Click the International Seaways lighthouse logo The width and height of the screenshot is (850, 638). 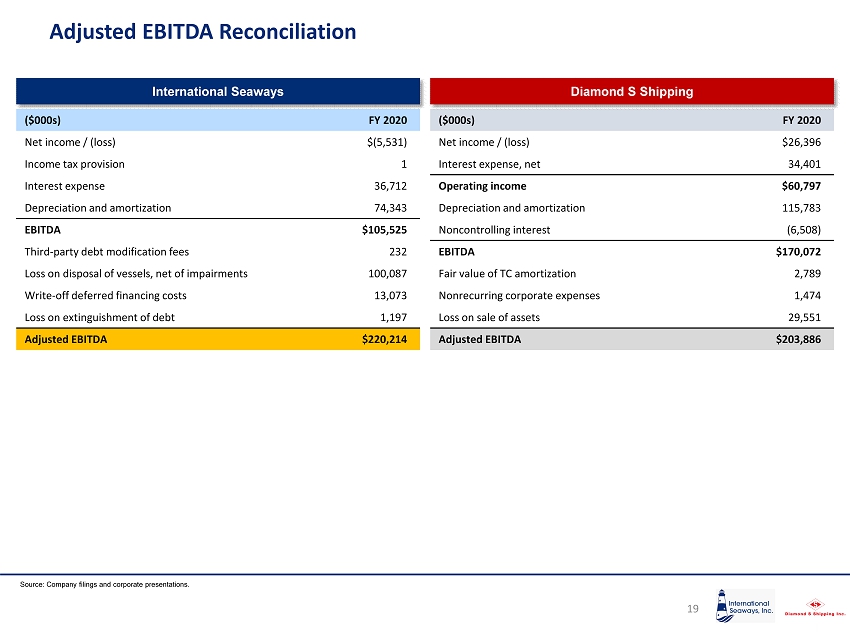(745, 607)
